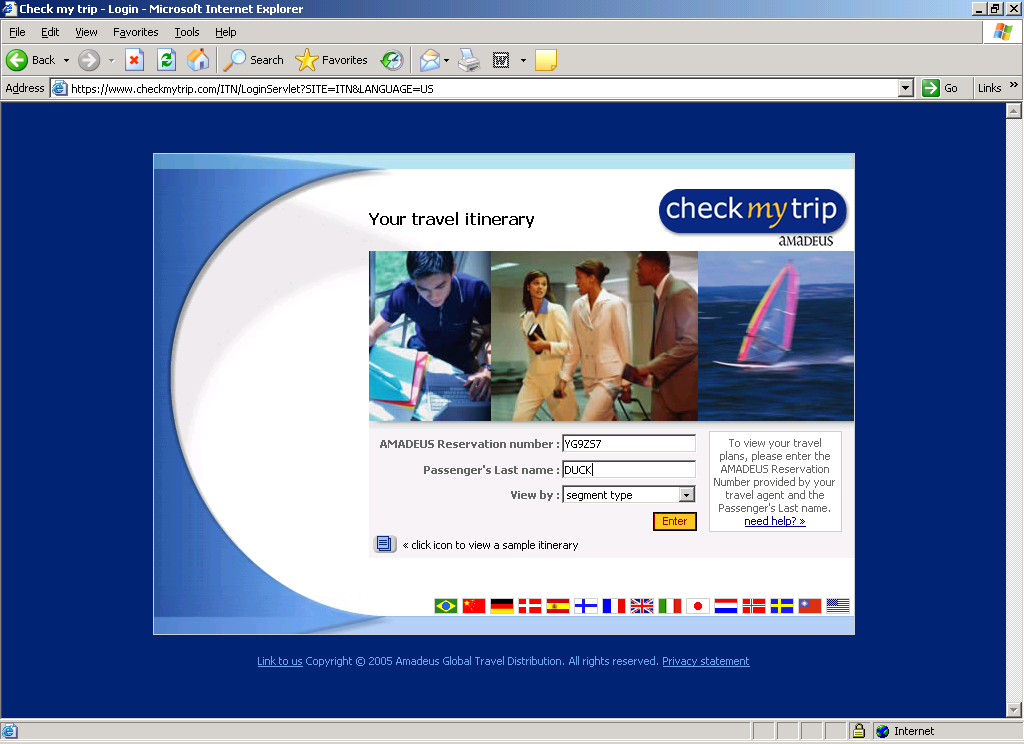Image resolution: width=1024 pixels, height=744 pixels.
Task: Click the United Kingdom flag
Action: pos(642,606)
